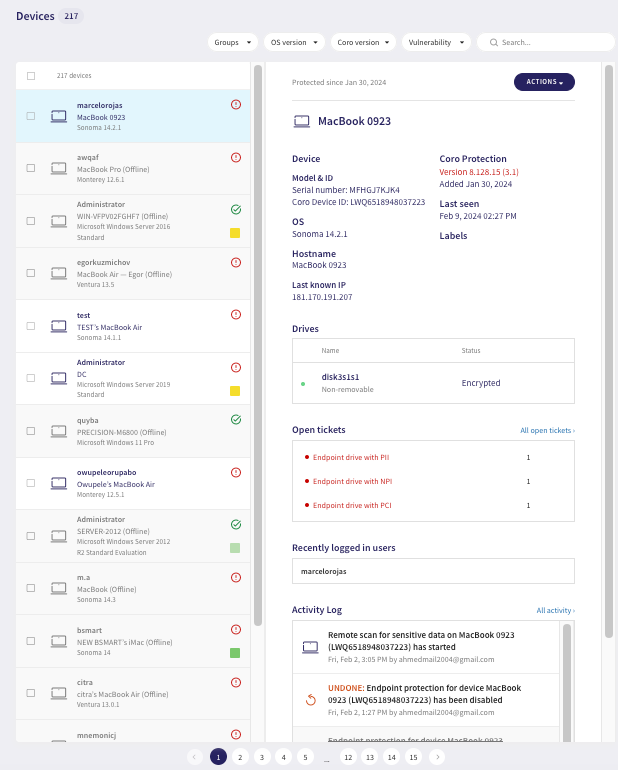
Task: Click laptop icon next to TEST's MacBook Air
Action: (59, 327)
